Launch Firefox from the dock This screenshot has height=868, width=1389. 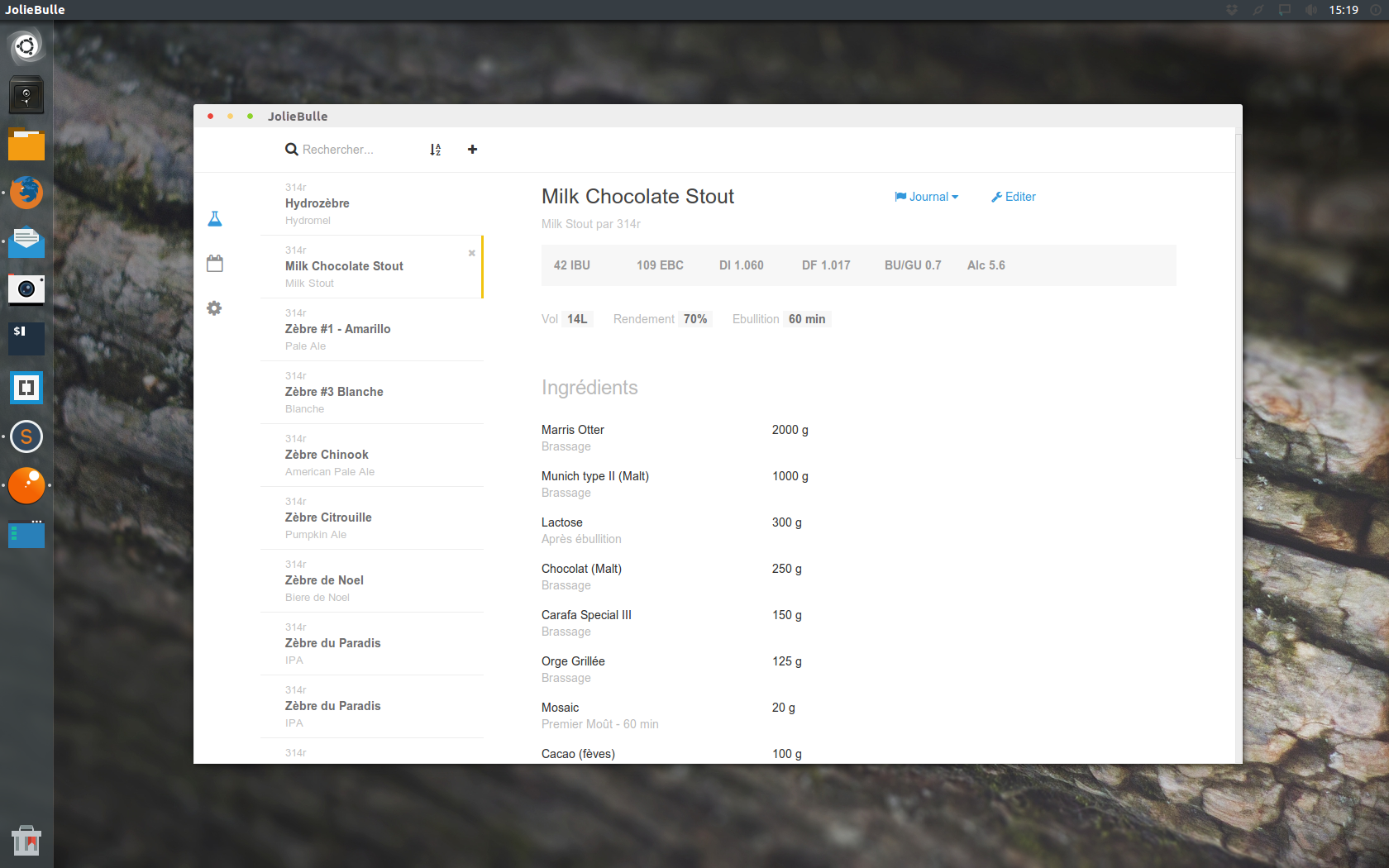26,193
